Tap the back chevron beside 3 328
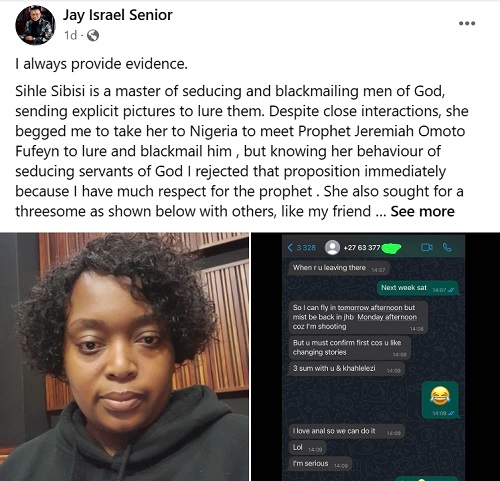Screen dimensions: 500x481 click(x=290, y=248)
